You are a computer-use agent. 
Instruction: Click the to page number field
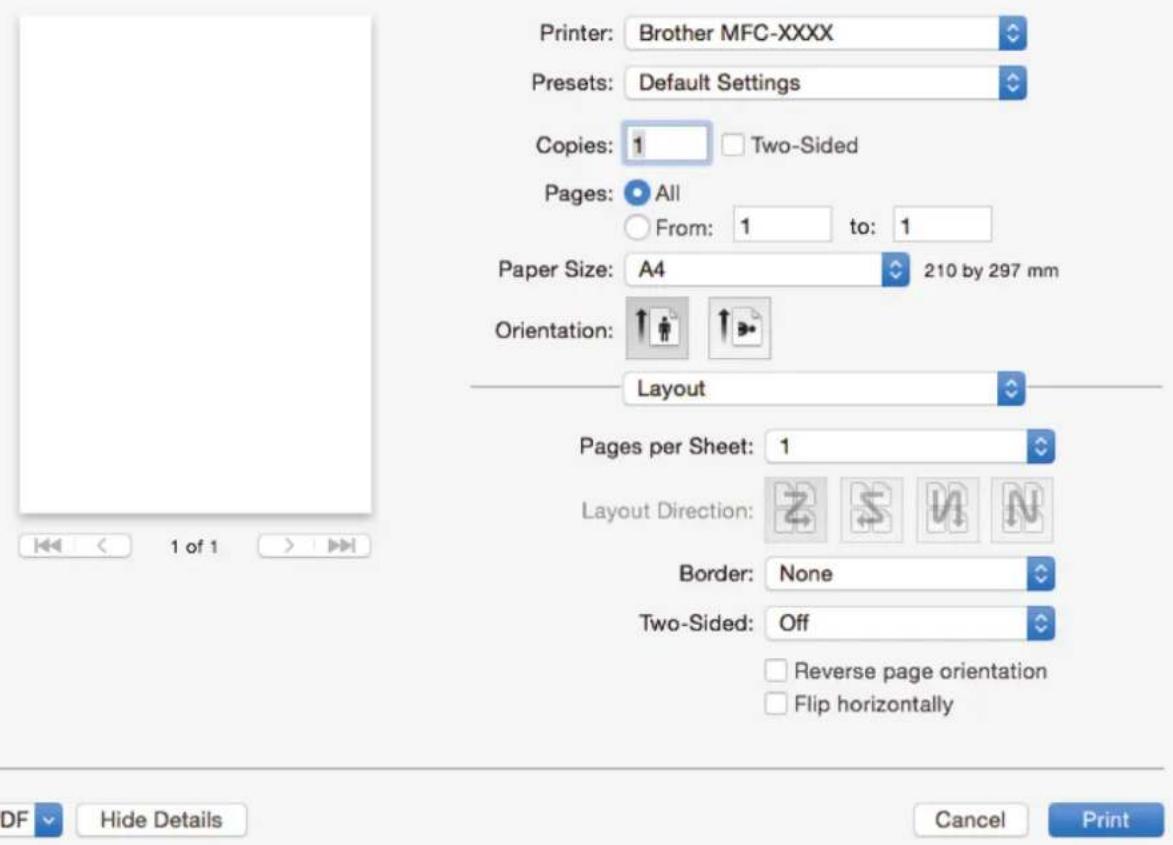(x=943, y=225)
